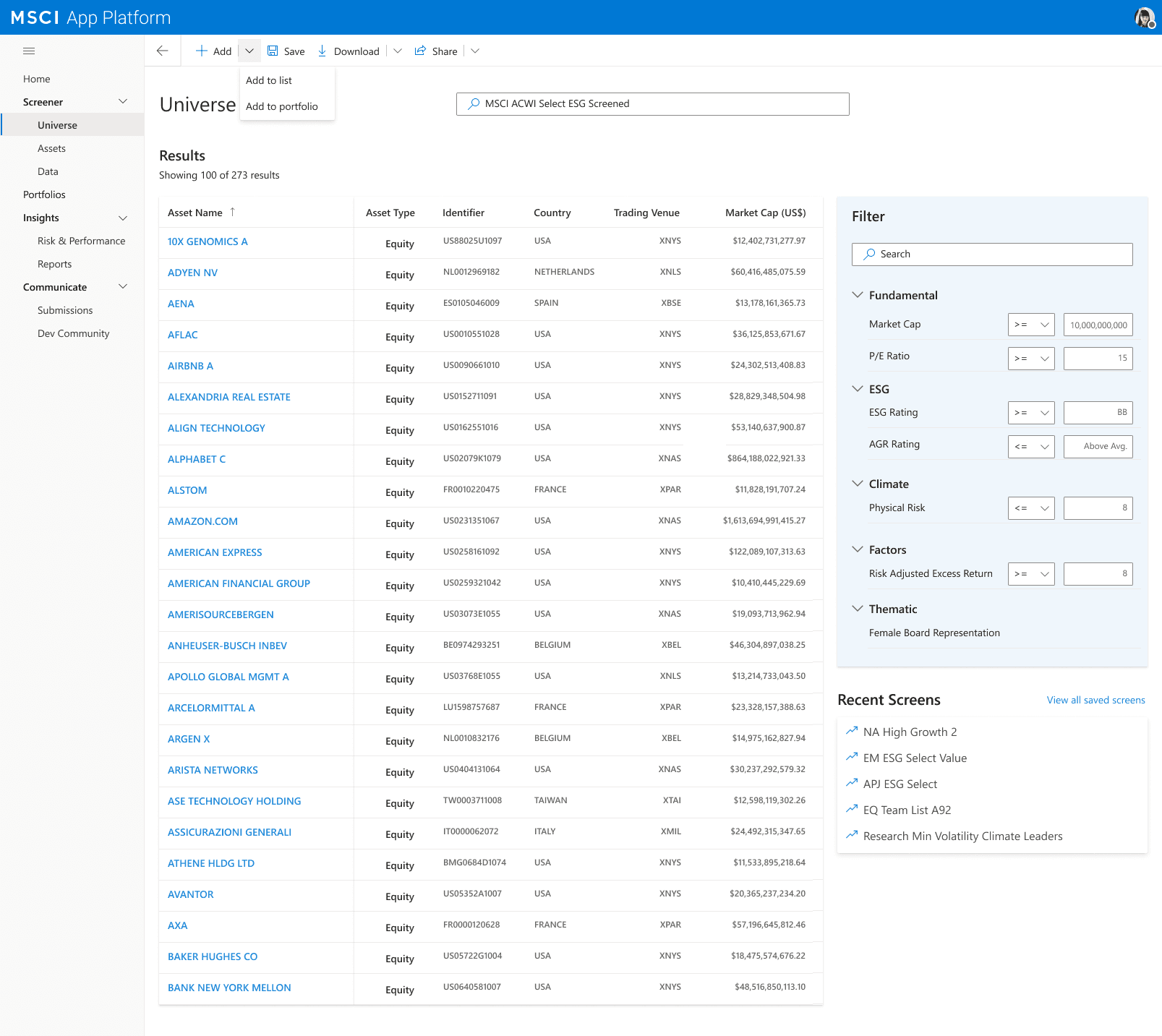
Task: Open the 10X GENOMICS A asset link
Action: pyautogui.click(x=208, y=241)
